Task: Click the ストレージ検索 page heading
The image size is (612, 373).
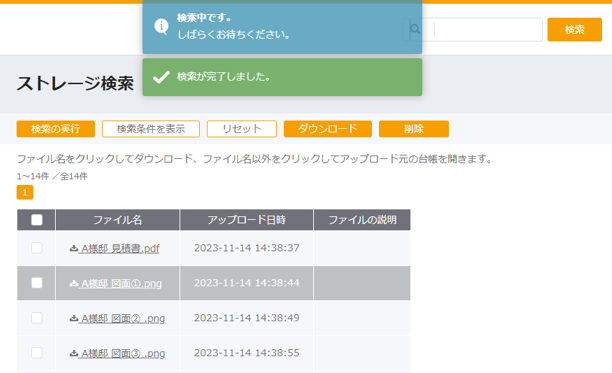Action: 75,83
